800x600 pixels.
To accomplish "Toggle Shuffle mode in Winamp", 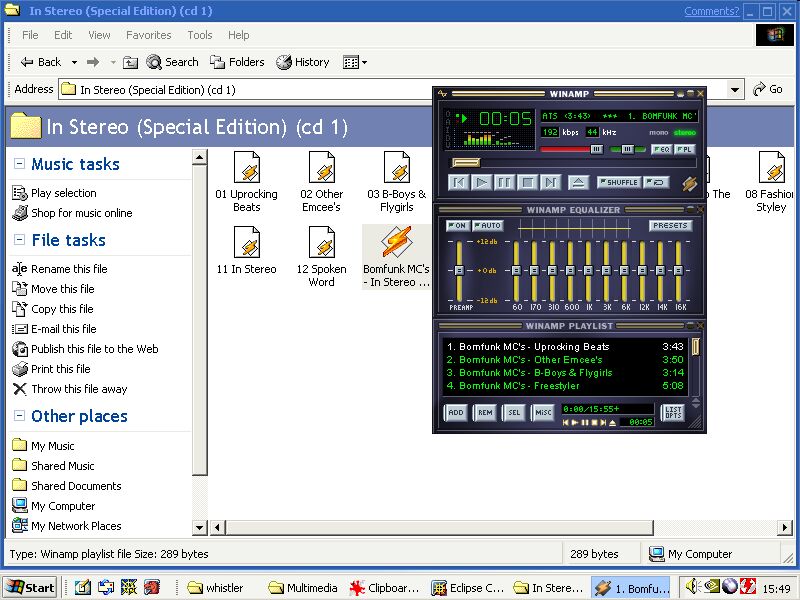I will point(618,182).
